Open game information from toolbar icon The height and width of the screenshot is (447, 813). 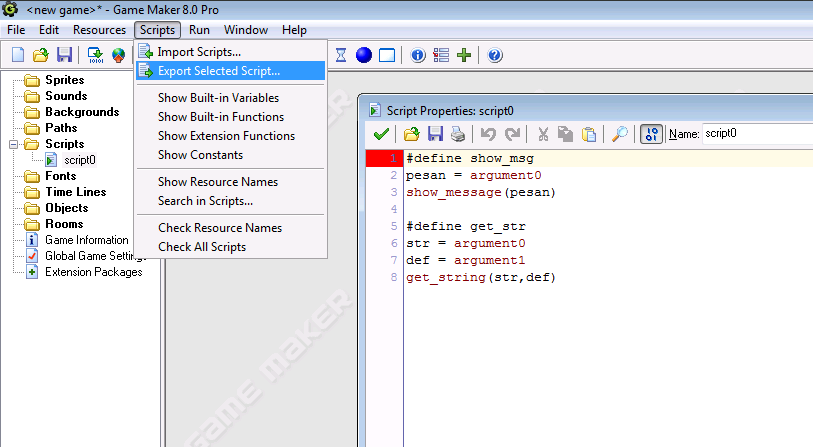pos(418,55)
